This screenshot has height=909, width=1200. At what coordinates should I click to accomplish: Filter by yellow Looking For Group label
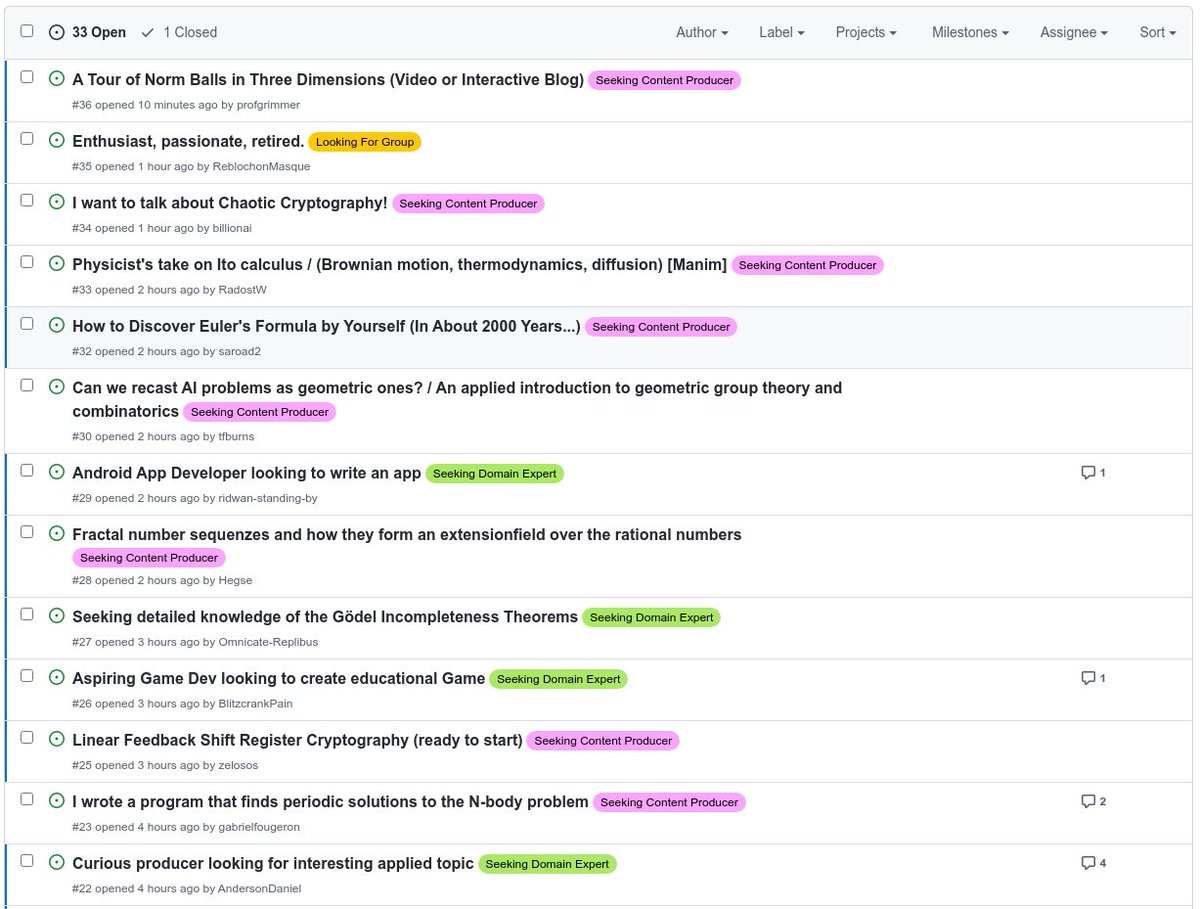pos(365,142)
